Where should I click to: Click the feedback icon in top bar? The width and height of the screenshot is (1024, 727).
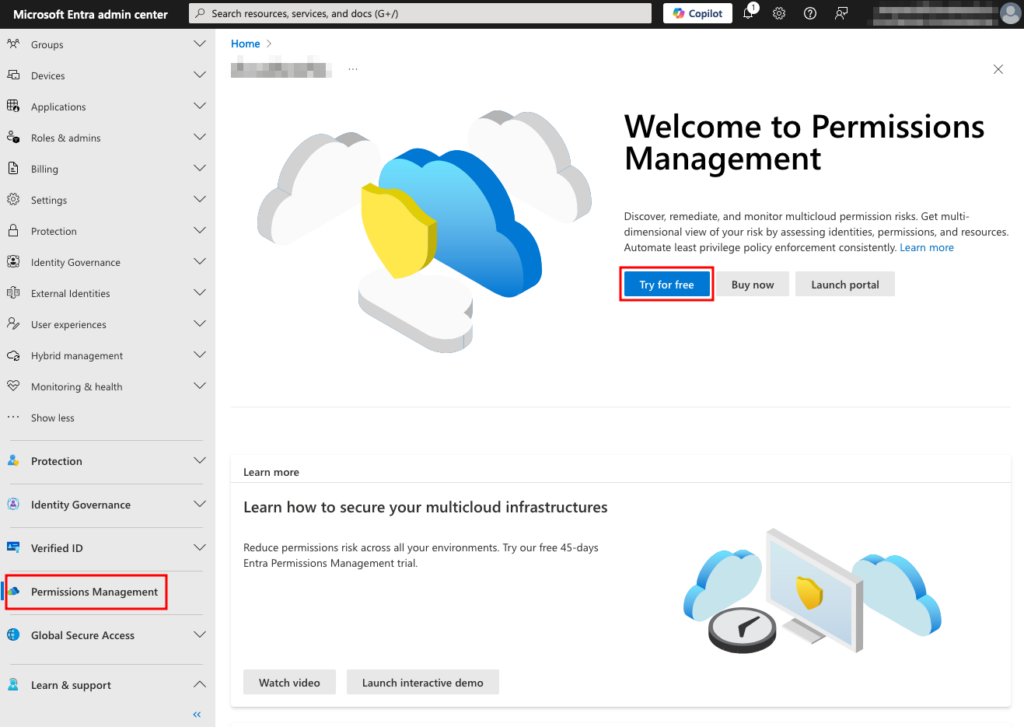click(841, 13)
